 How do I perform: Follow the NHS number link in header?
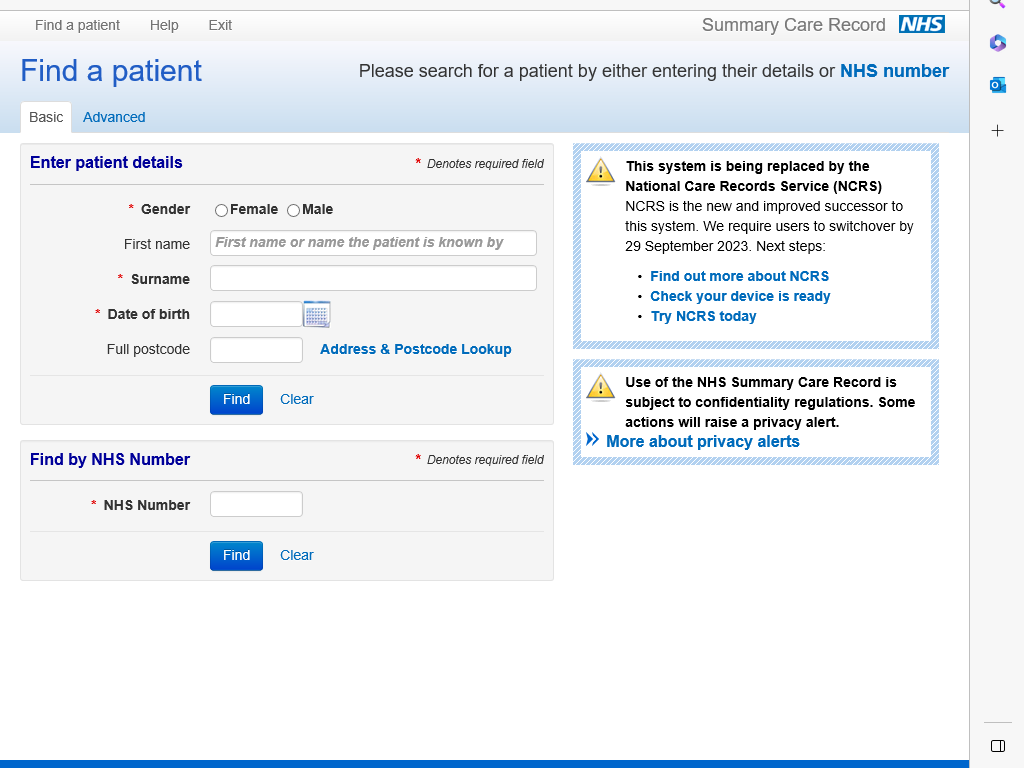(x=894, y=71)
